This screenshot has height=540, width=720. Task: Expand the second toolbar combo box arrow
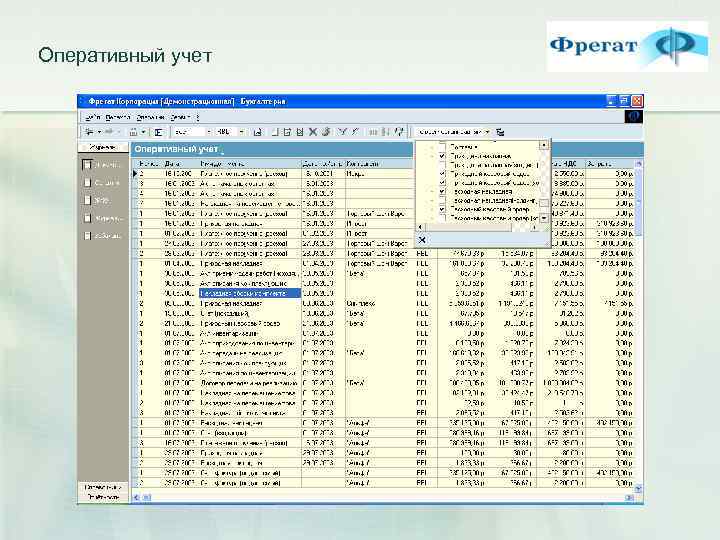click(242, 132)
